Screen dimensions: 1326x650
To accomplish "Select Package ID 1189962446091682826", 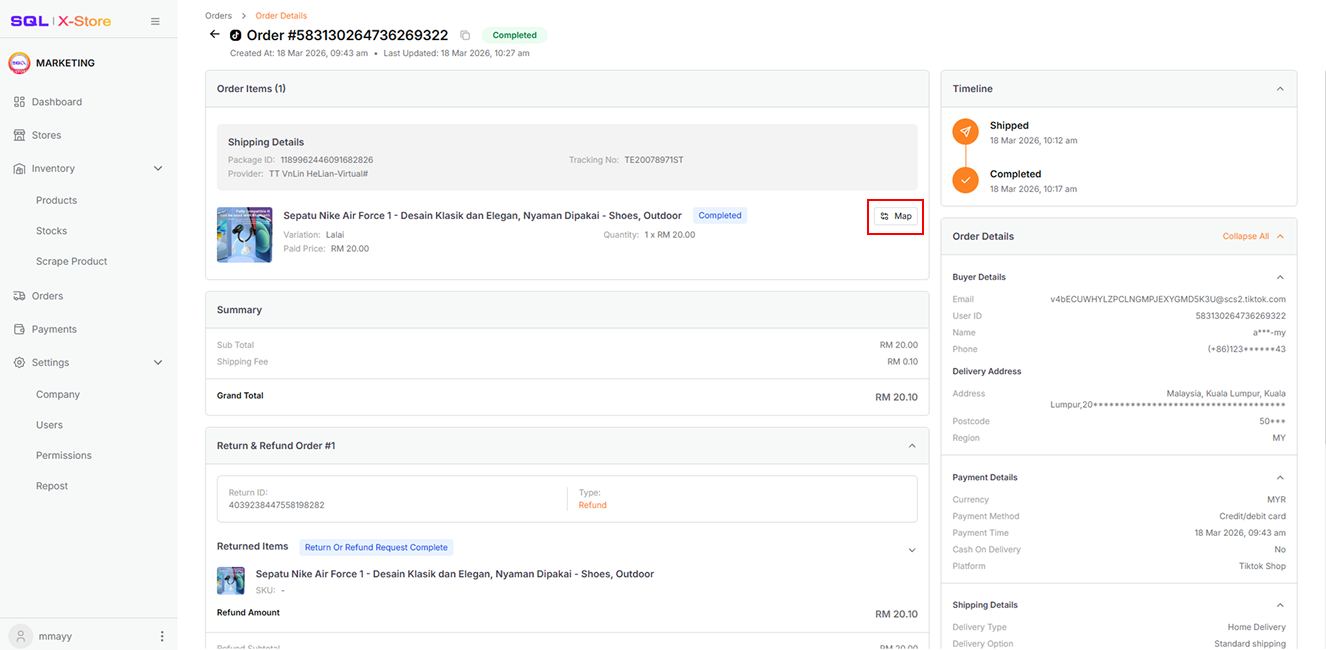I will [326, 160].
